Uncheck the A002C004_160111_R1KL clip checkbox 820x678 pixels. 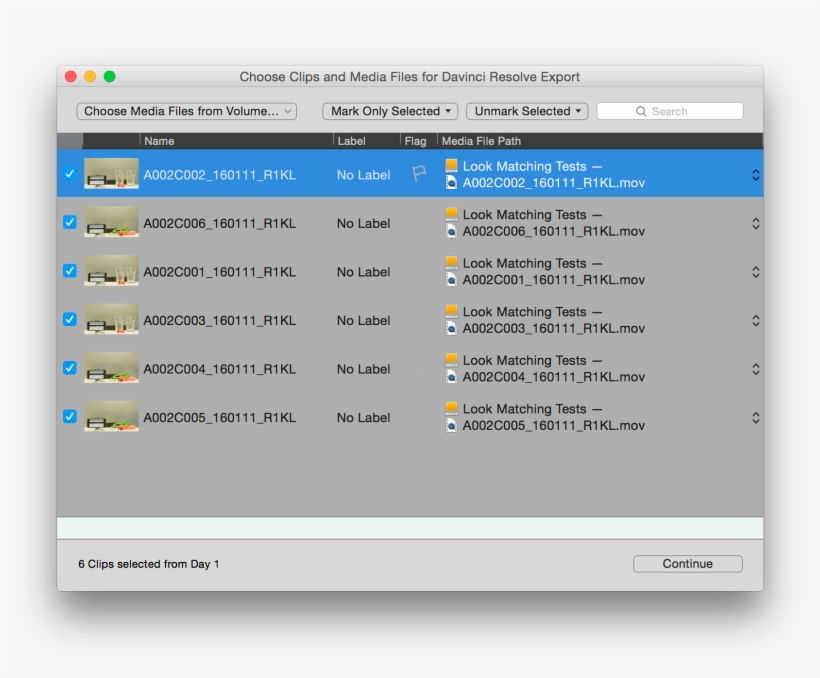(x=69, y=369)
